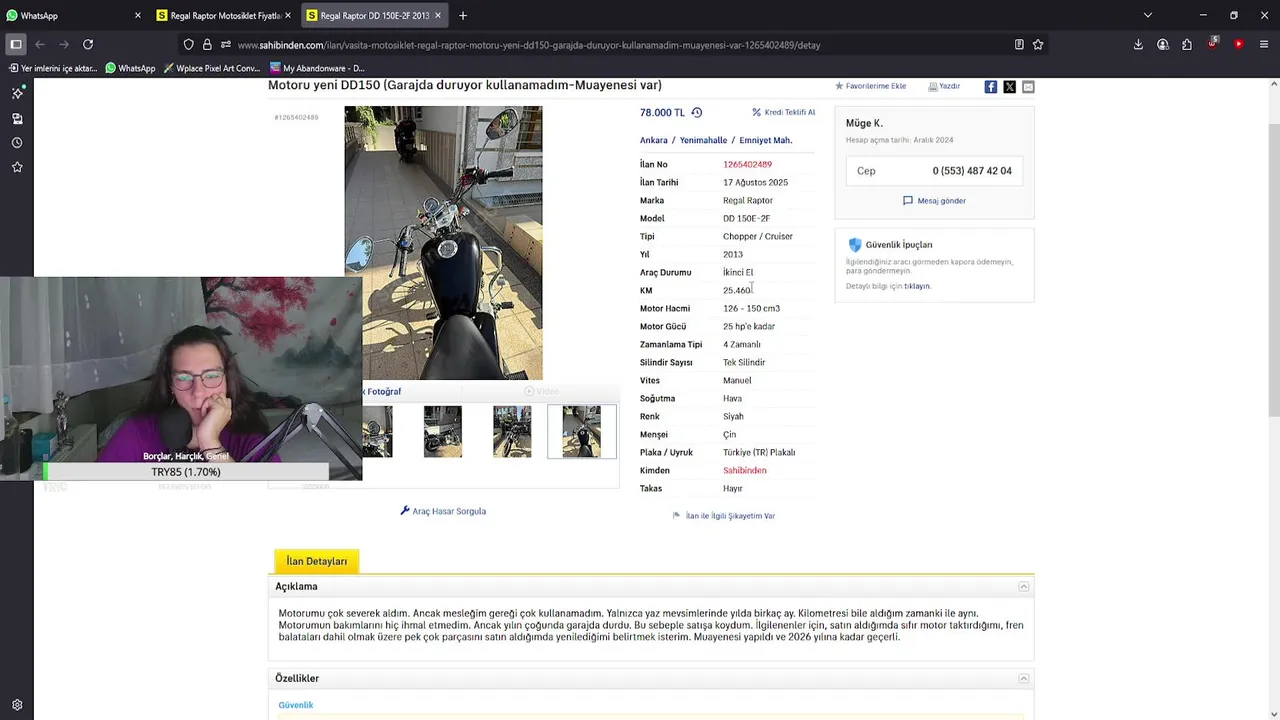Screen dimensions: 1280x720
Task: Open the AI chatbot sparkle sidebar icon
Action: click(x=17, y=93)
